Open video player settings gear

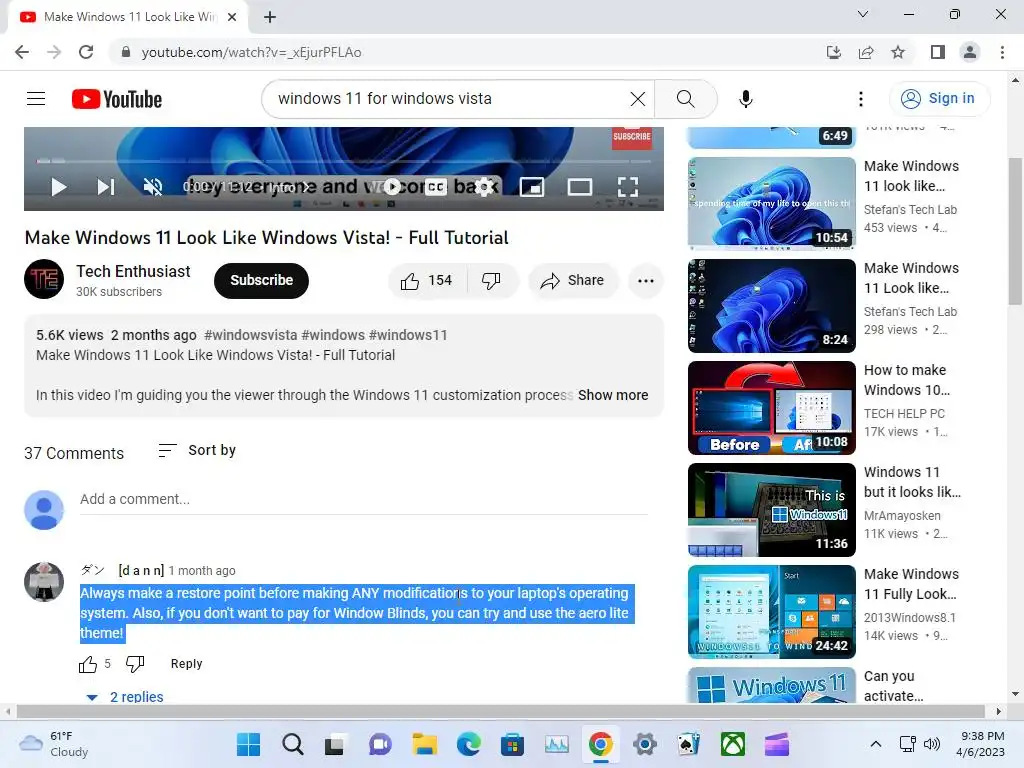click(484, 187)
